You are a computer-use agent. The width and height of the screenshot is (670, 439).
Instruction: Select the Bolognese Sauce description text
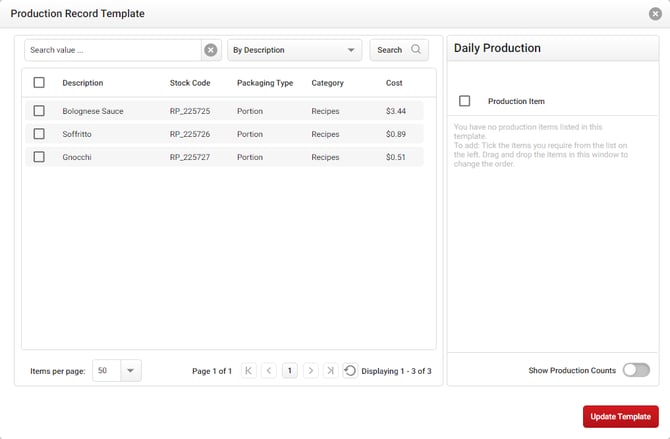pyautogui.click(x=93, y=111)
